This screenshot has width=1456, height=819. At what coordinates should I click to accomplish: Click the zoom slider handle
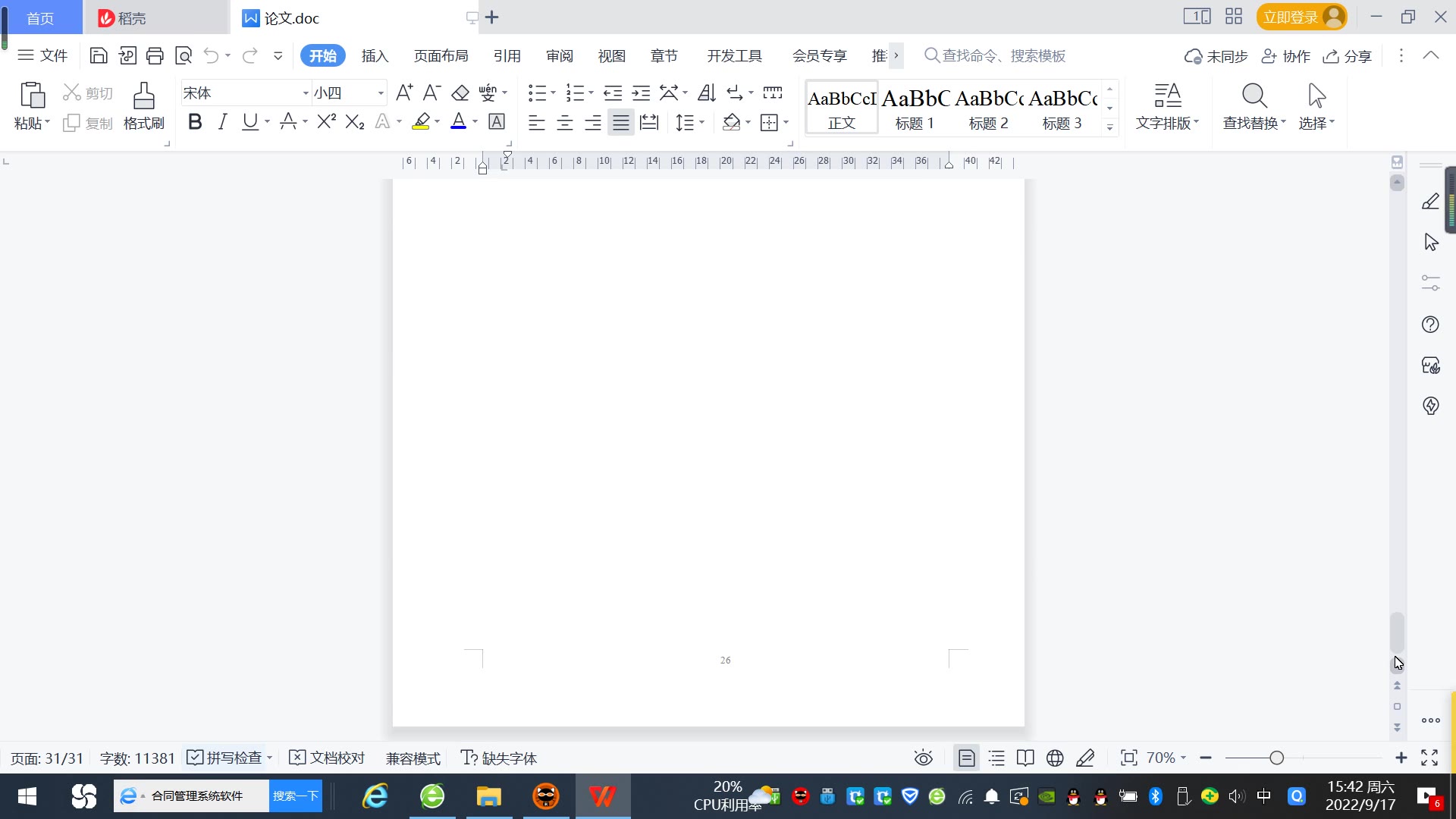click(1276, 758)
